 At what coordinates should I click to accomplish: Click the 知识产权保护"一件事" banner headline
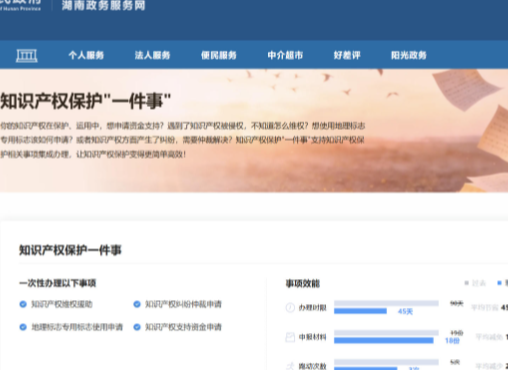[85, 101]
